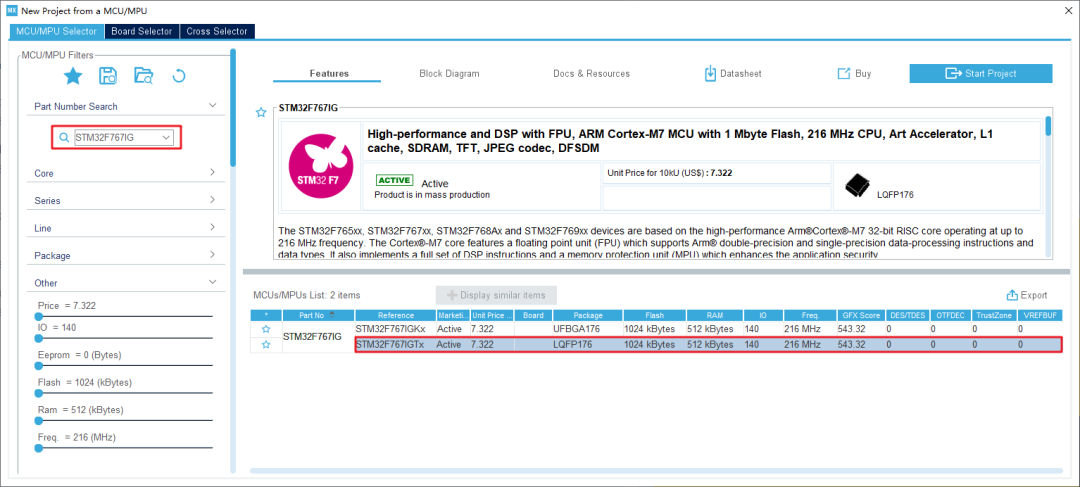Switch to the Board Selector tab
1080x487 pixels.
tap(142, 31)
